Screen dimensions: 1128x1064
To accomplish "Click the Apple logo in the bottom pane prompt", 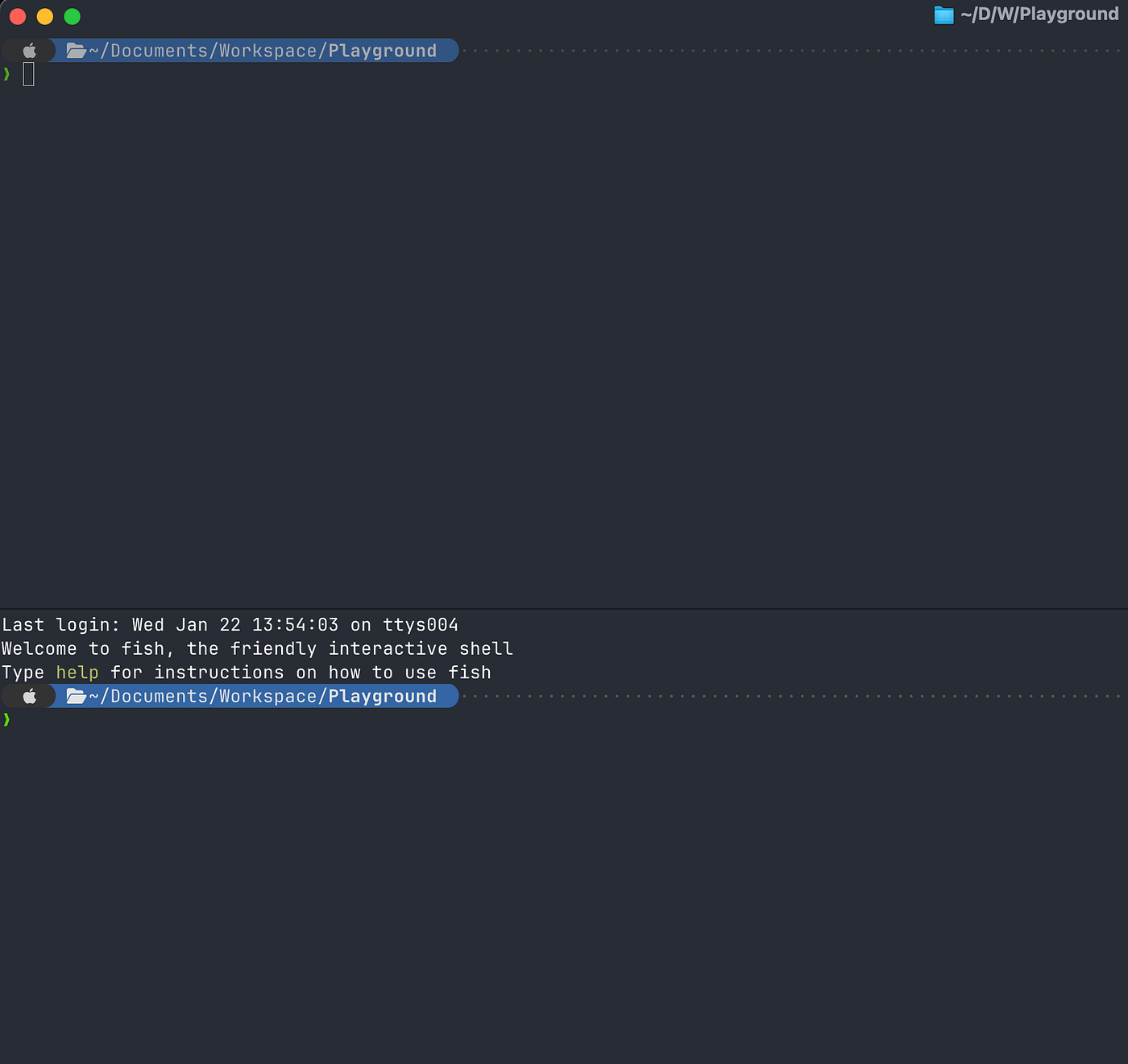I will pyautogui.click(x=30, y=696).
